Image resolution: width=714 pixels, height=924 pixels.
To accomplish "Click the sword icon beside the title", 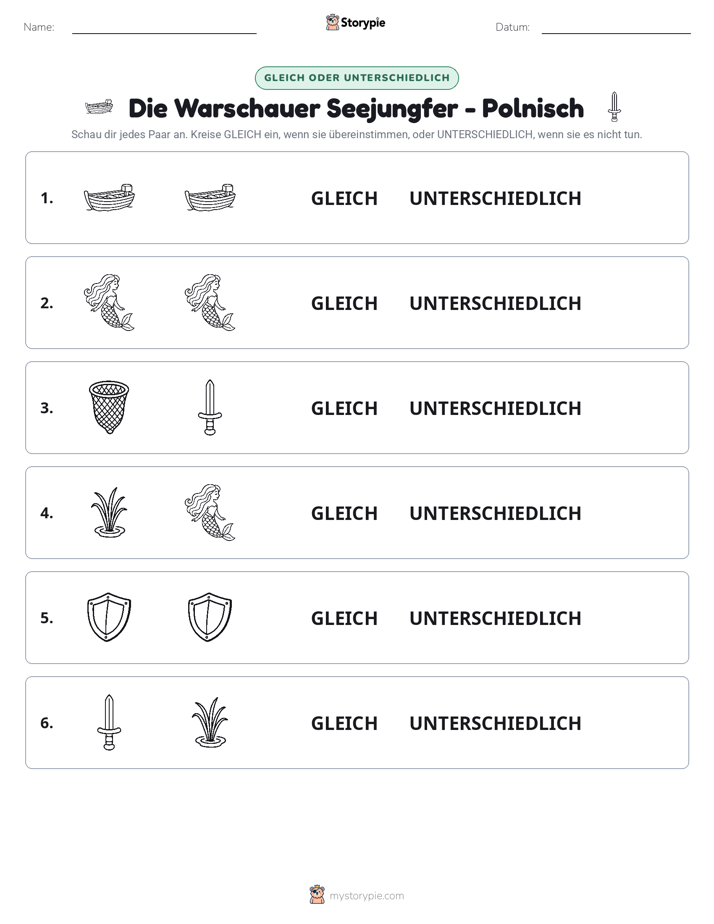I will tap(614, 107).
